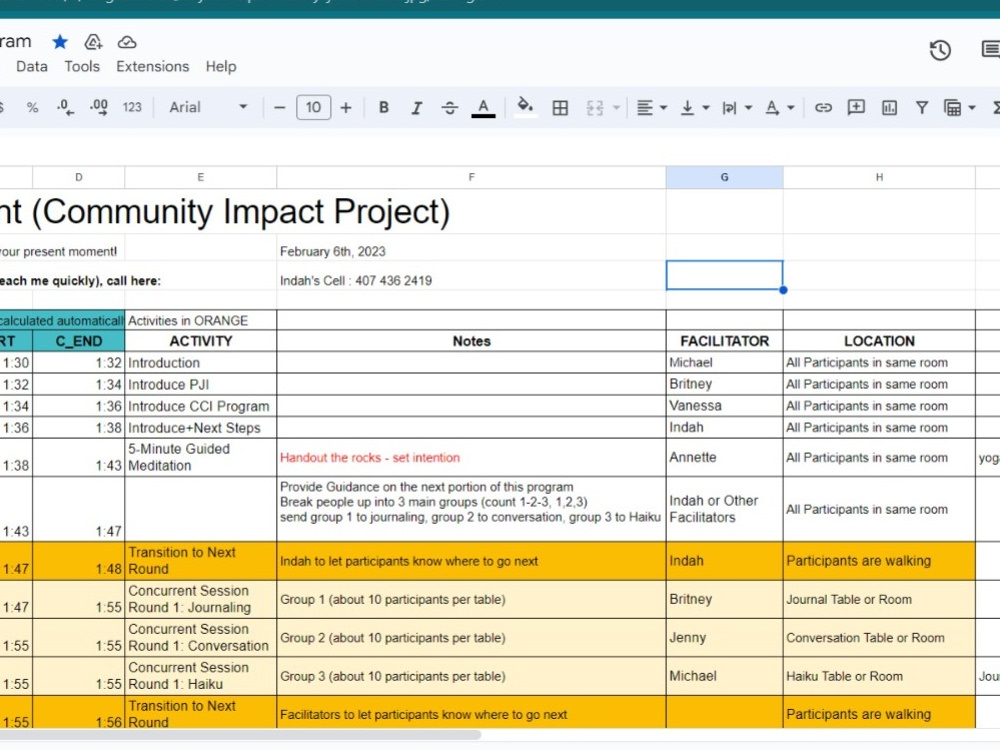Open horizontal align dropdown
This screenshot has height=750, width=1000.
click(651, 108)
